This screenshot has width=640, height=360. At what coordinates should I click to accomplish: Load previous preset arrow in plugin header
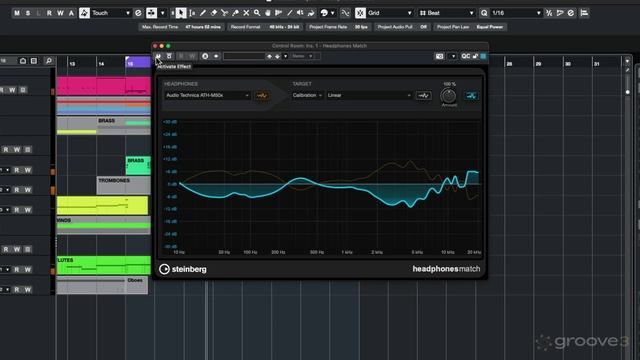pos(269,56)
